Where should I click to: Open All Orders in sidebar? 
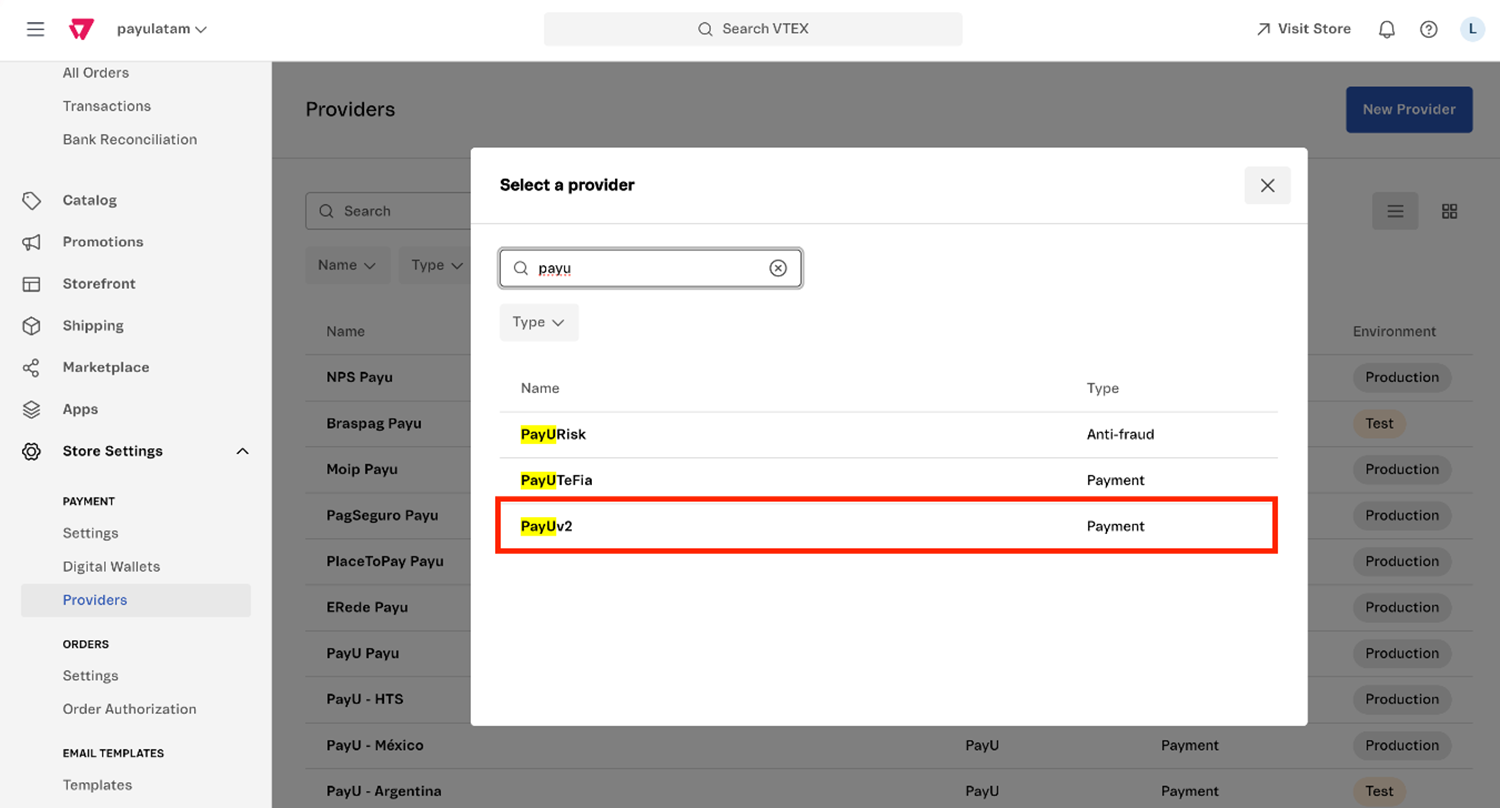coord(96,73)
